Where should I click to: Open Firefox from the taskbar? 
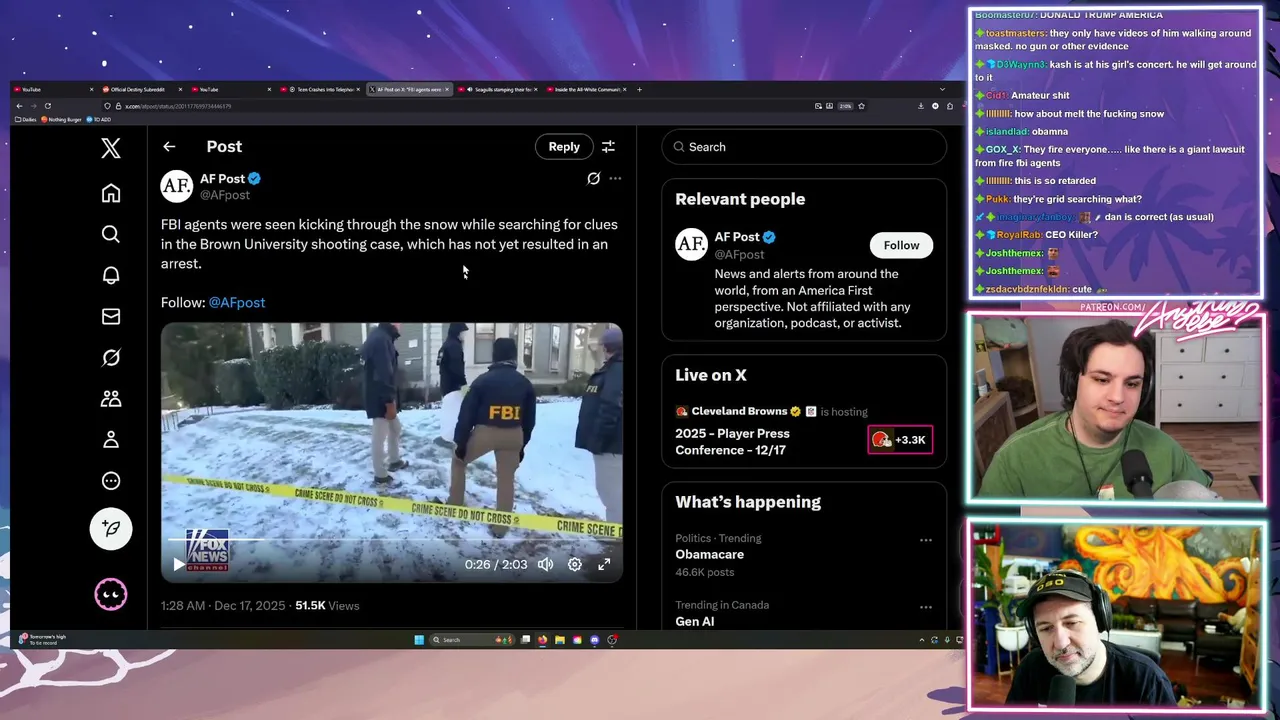pyautogui.click(x=543, y=640)
